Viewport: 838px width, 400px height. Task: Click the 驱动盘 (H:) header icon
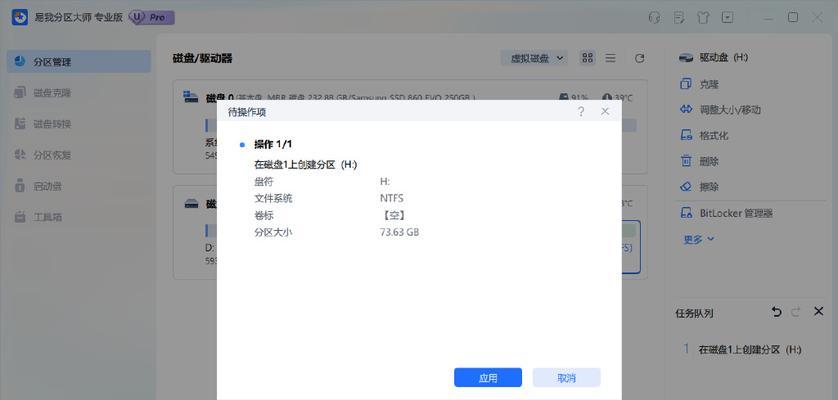686,58
